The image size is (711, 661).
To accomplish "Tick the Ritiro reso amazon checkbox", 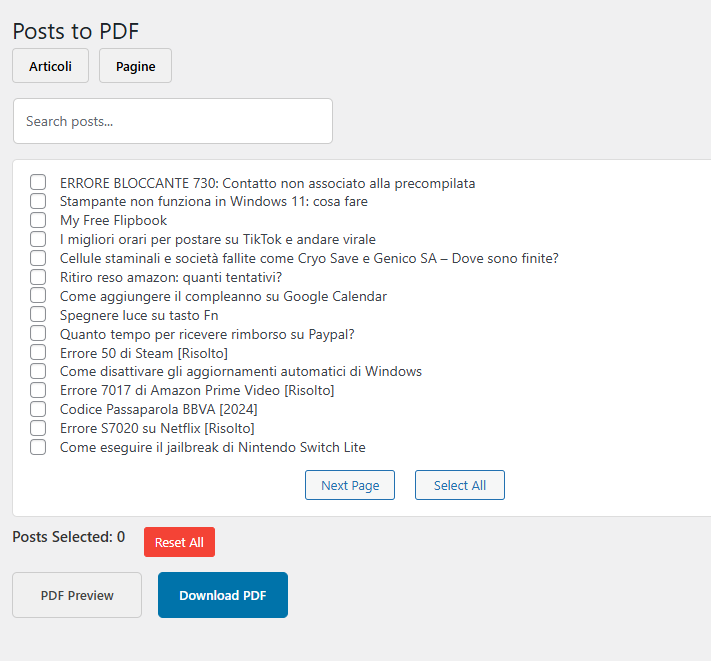I will 38,277.
